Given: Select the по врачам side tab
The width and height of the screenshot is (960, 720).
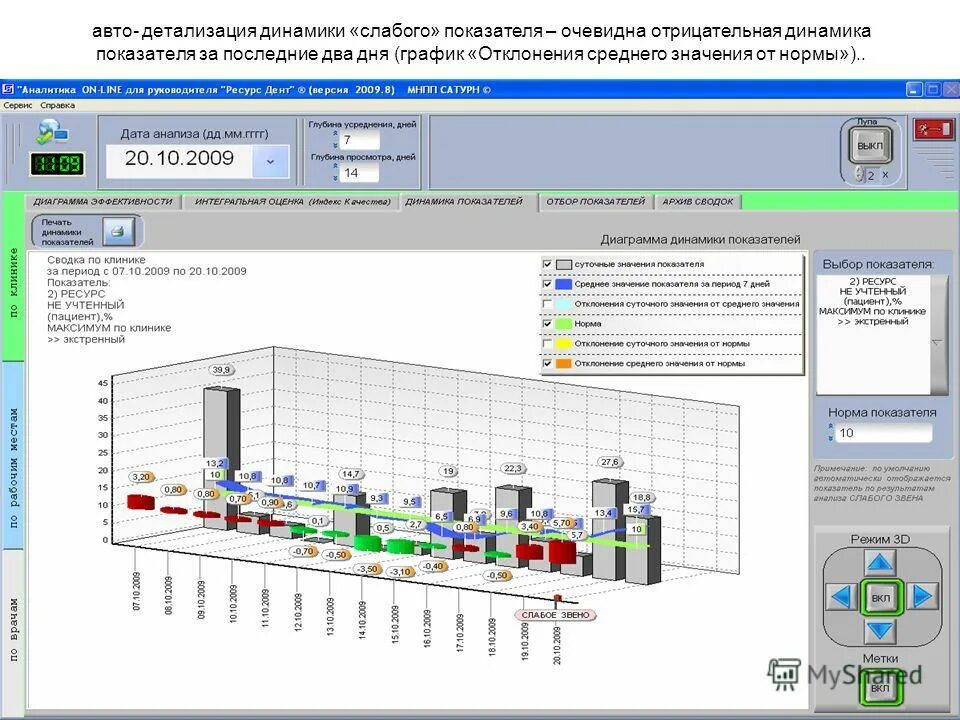Looking at the screenshot, I should [x=13, y=631].
